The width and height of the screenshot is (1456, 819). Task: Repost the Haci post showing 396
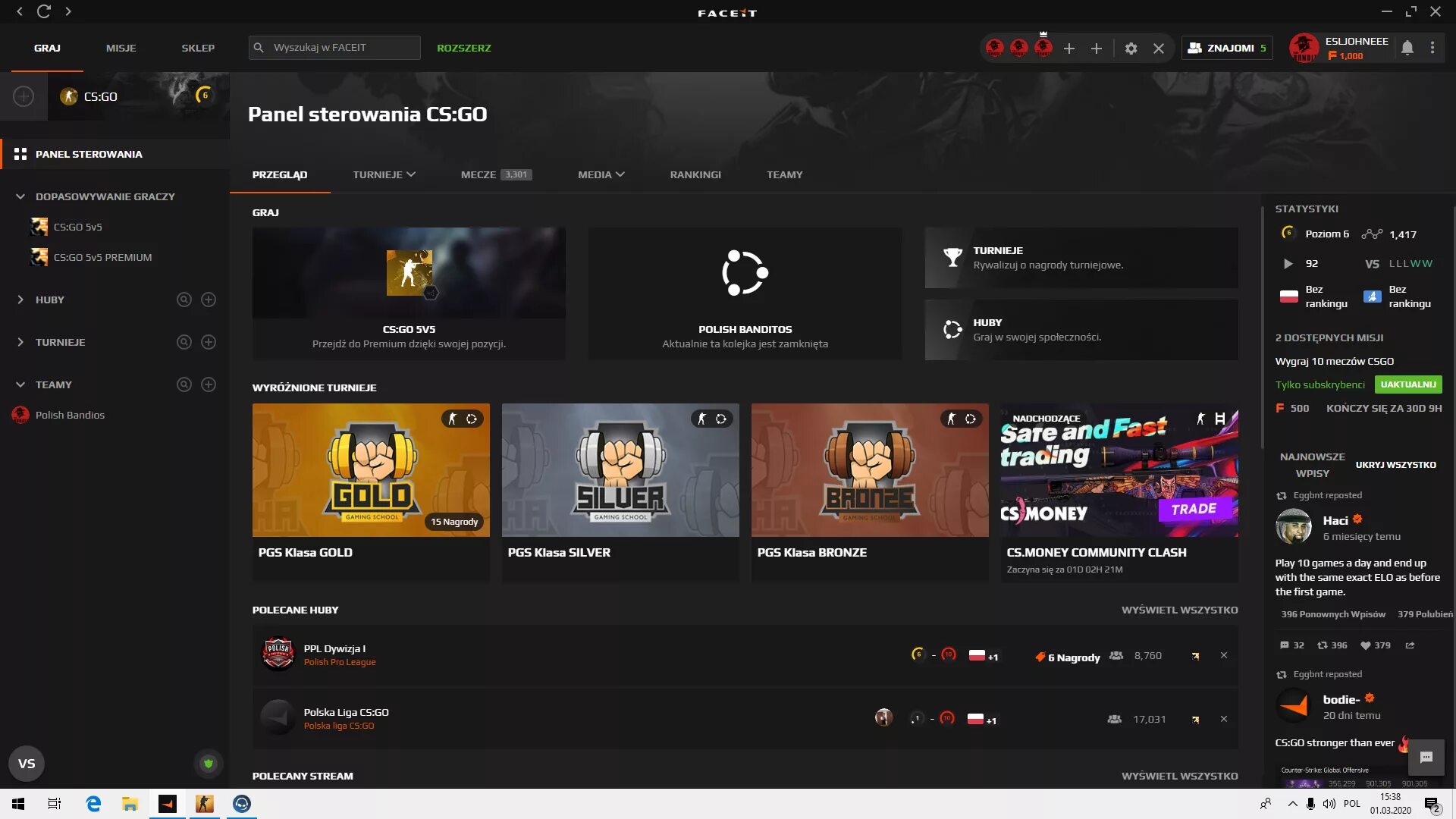pyautogui.click(x=1332, y=645)
